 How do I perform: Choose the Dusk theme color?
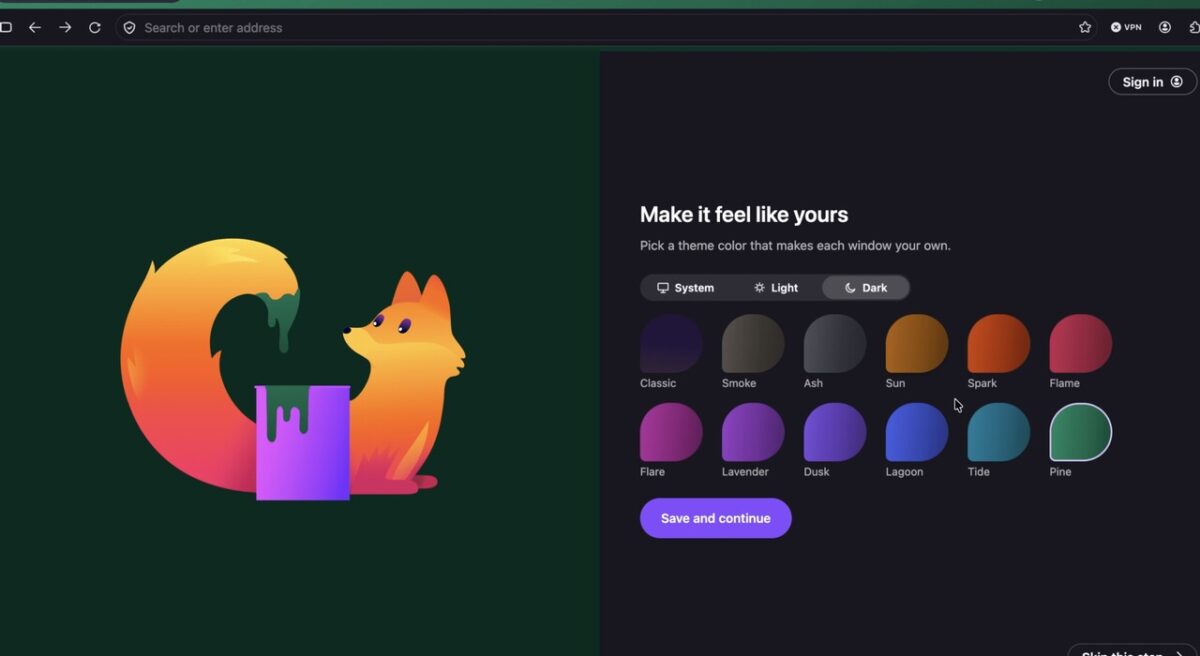835,432
